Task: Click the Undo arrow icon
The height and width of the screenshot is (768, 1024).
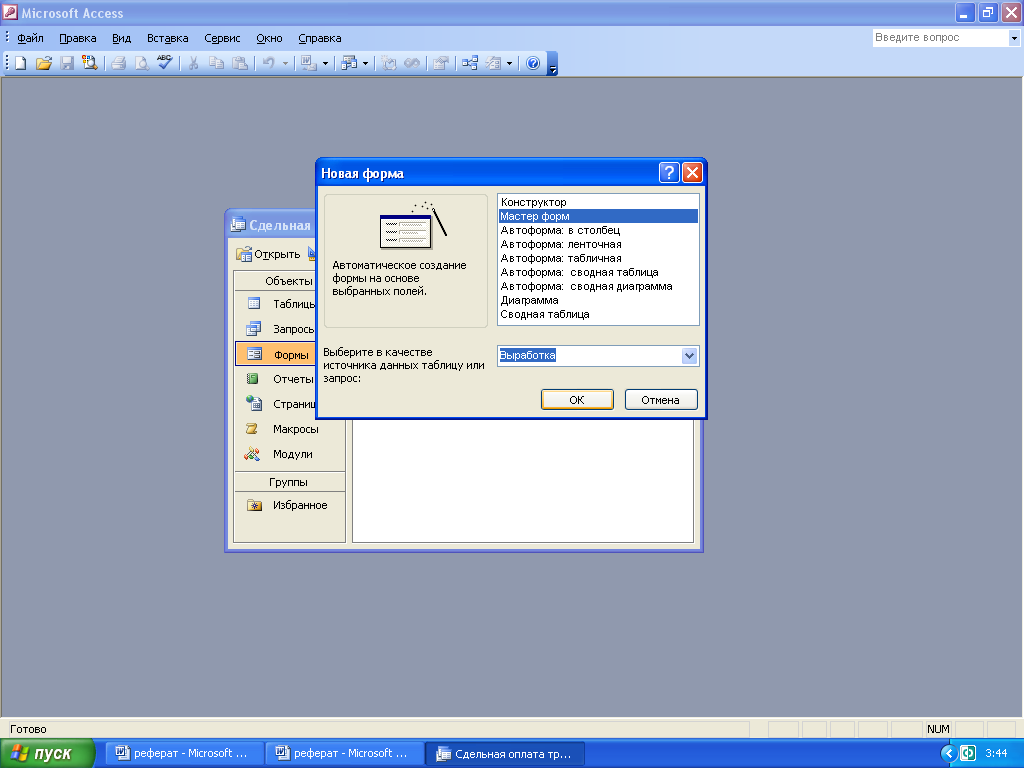Action: click(268, 63)
